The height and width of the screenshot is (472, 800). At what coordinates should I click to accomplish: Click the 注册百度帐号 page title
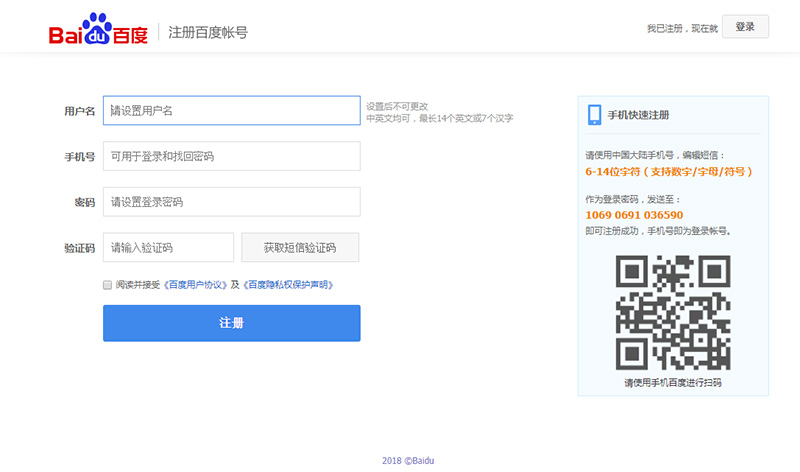coord(208,32)
